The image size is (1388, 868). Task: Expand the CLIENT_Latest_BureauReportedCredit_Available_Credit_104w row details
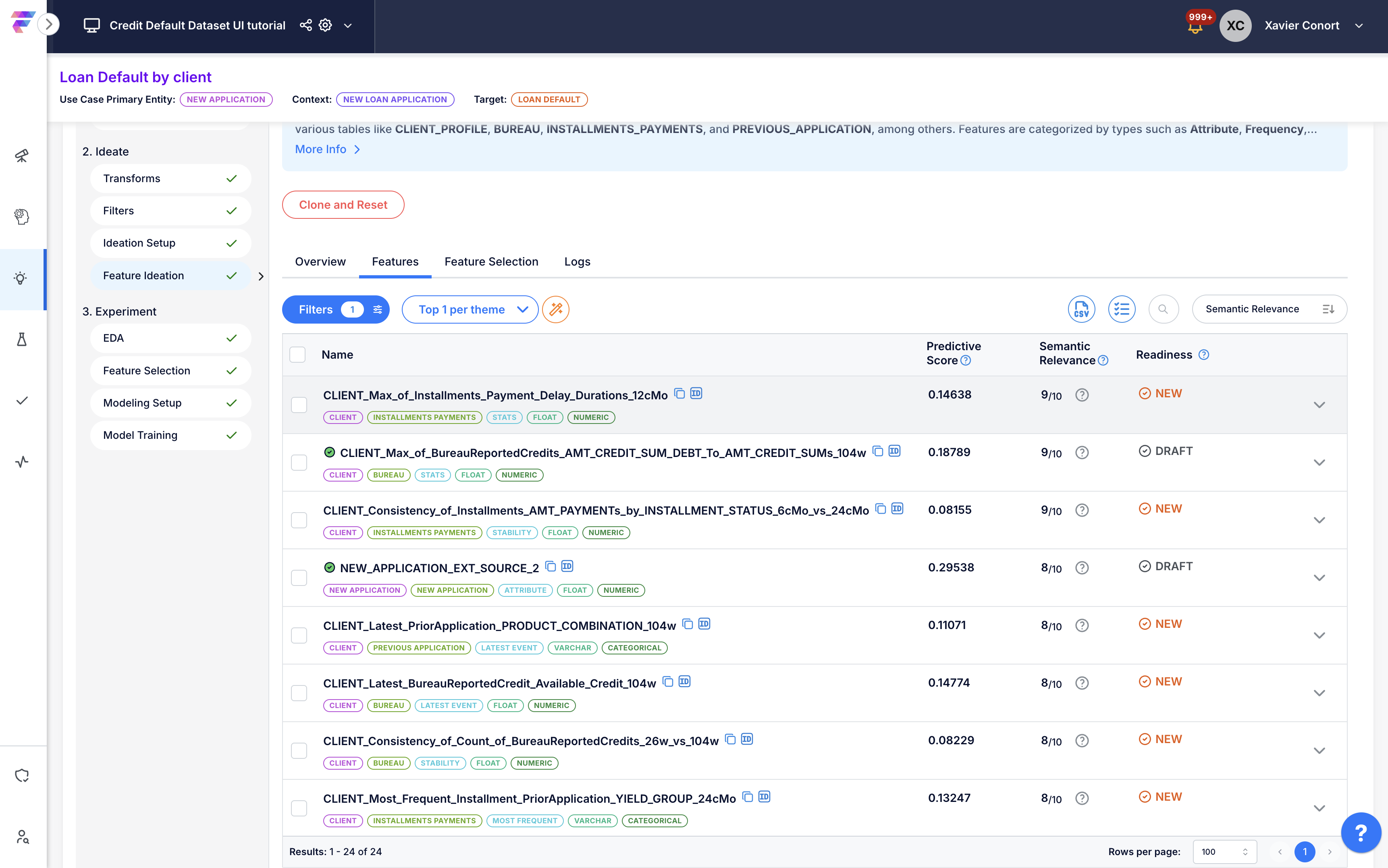click(x=1319, y=693)
